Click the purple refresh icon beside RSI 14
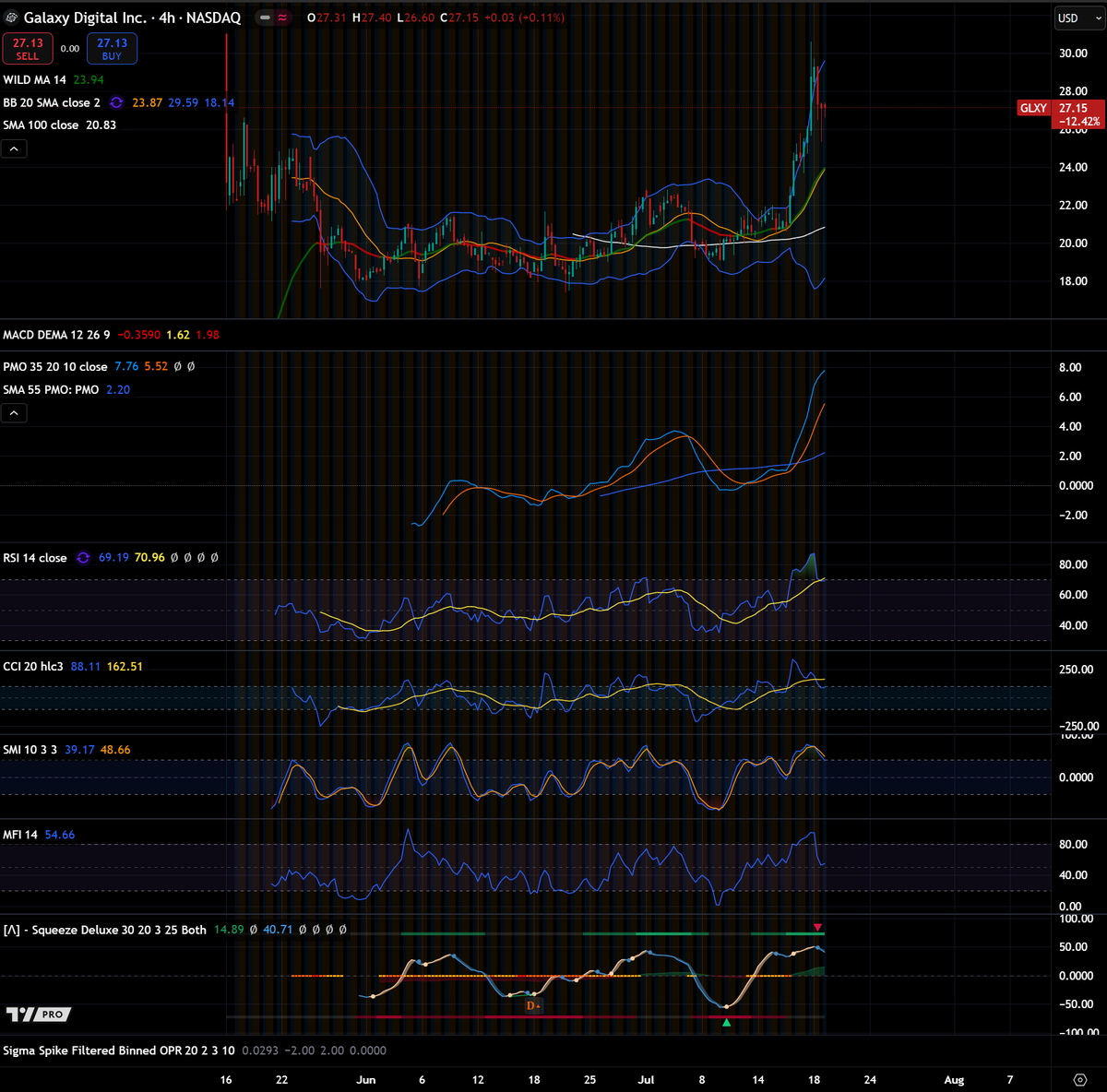 (83, 558)
